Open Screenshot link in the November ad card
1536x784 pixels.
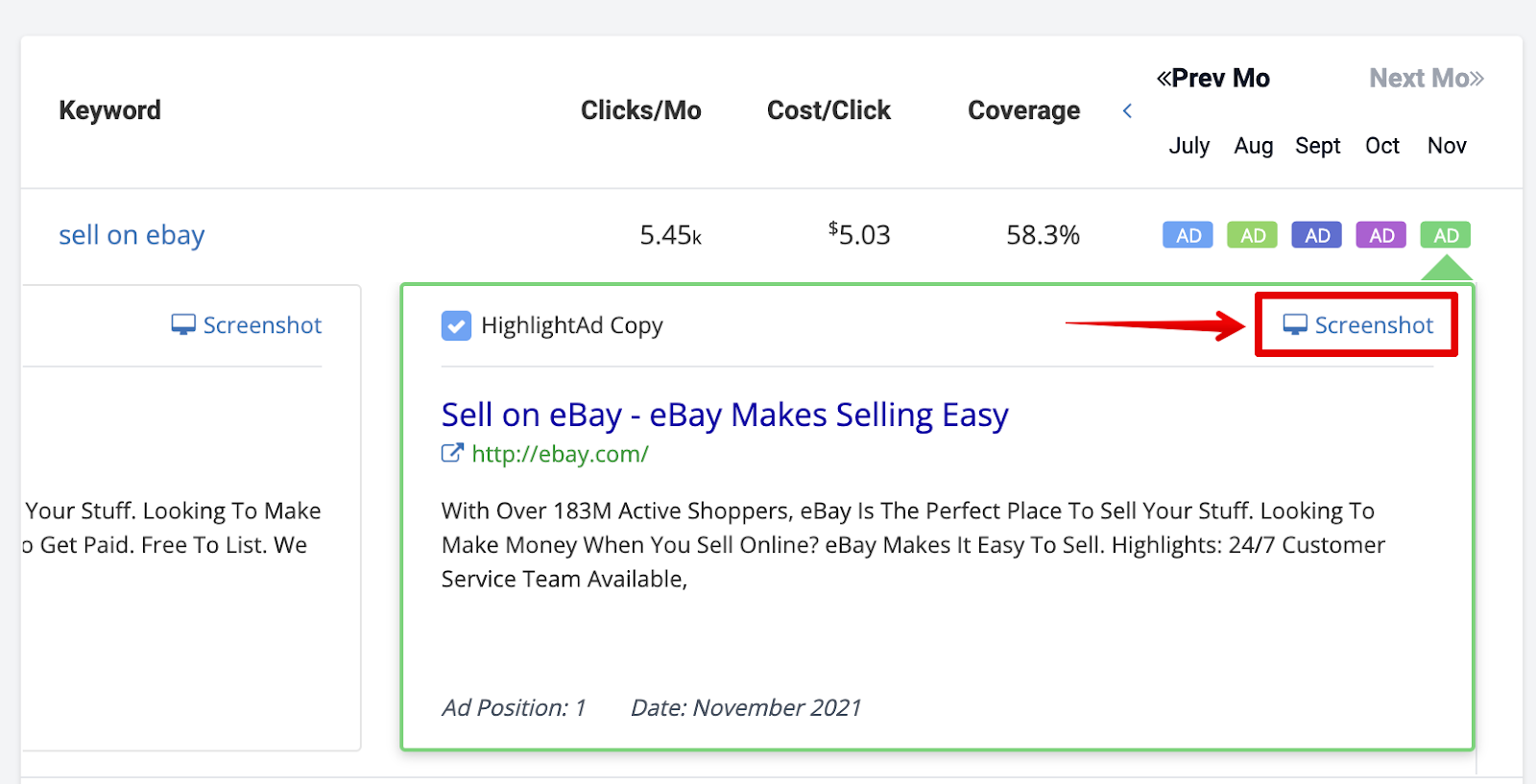[1358, 325]
